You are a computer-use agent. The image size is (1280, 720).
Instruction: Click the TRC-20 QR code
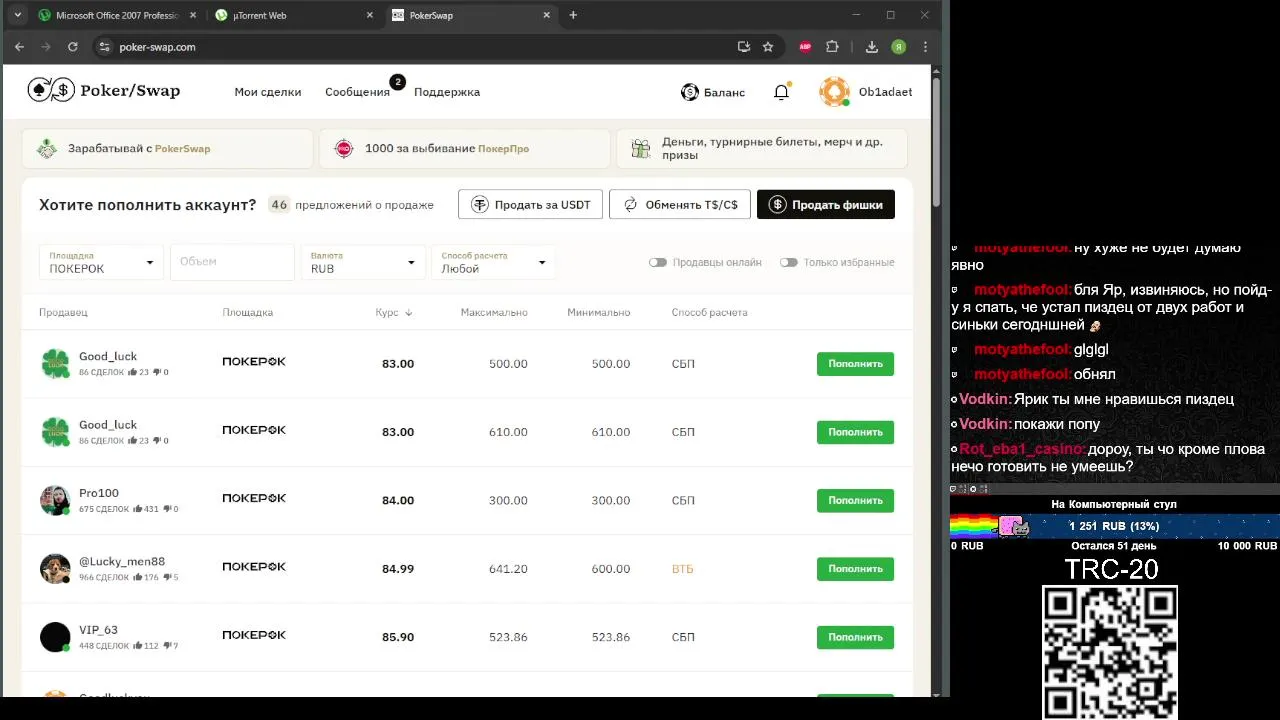pos(1109,652)
